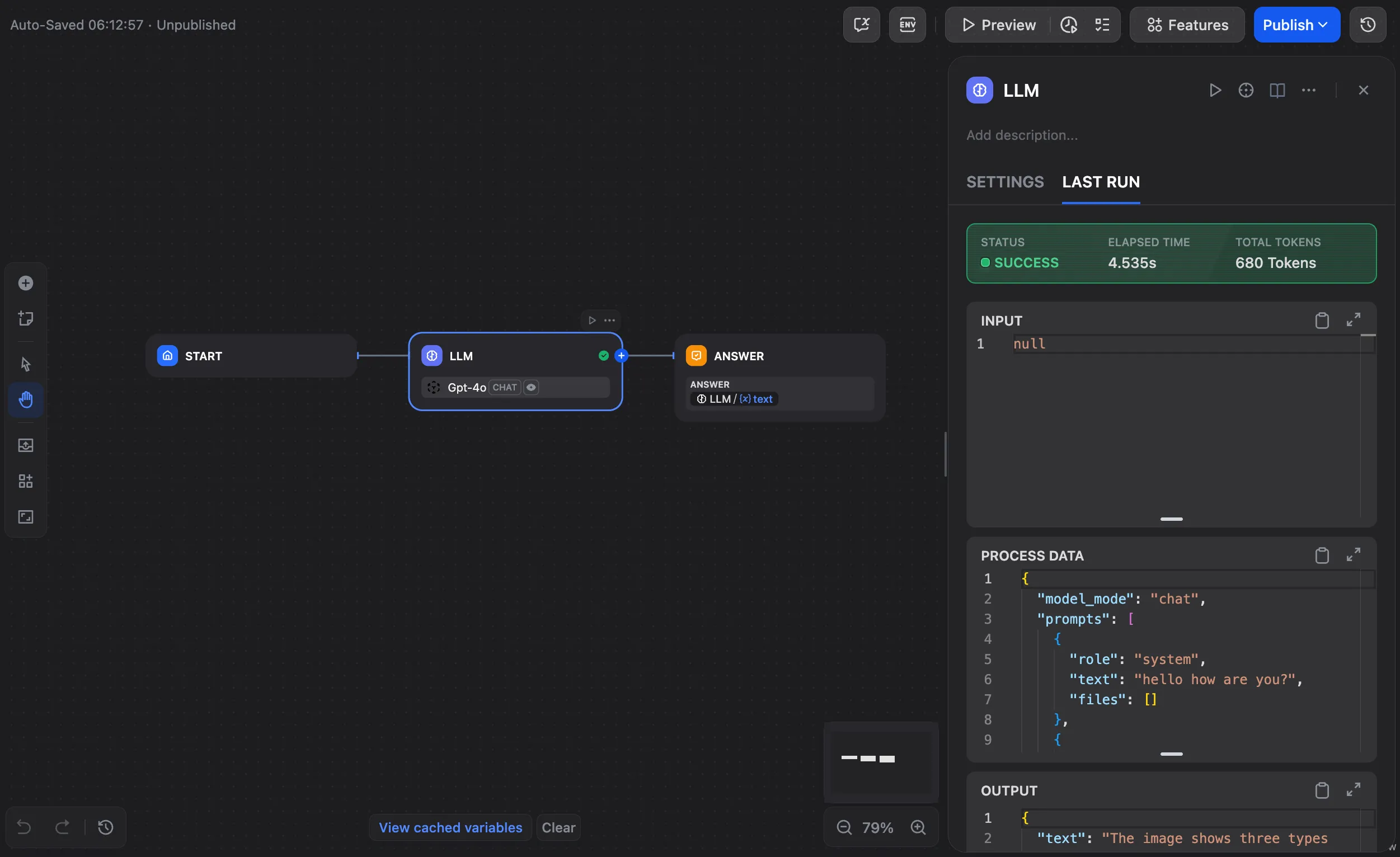Viewport: 1400px width, 857px height.
Task: Open the version history icon
Action: click(1368, 25)
